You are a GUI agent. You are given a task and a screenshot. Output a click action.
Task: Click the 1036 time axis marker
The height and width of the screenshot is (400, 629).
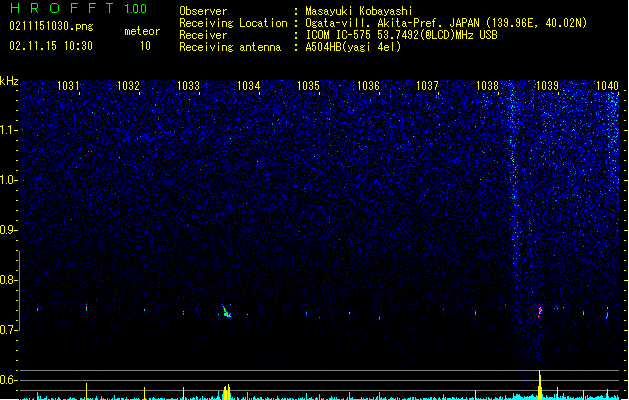[x=368, y=86]
